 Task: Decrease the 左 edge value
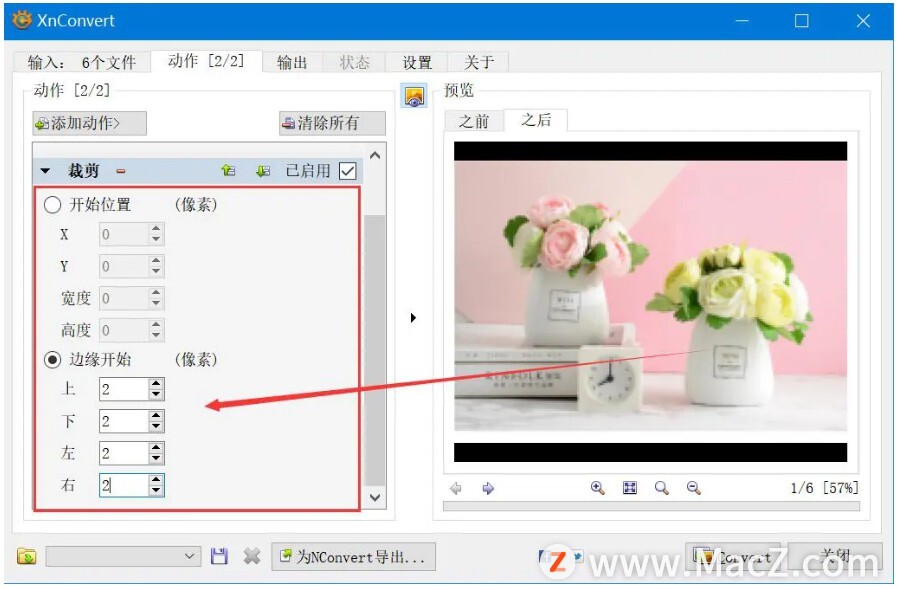pos(156,459)
